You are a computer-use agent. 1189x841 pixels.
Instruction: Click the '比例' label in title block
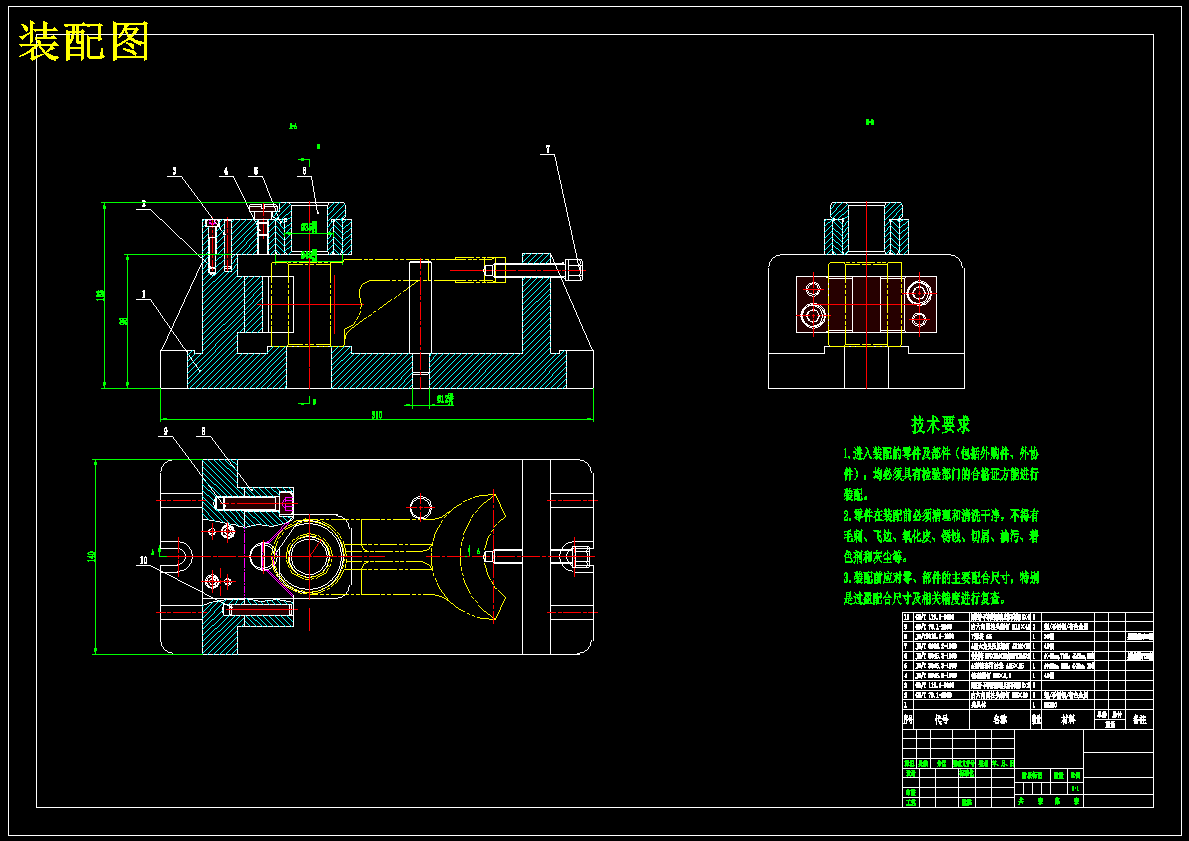[x=1075, y=775]
